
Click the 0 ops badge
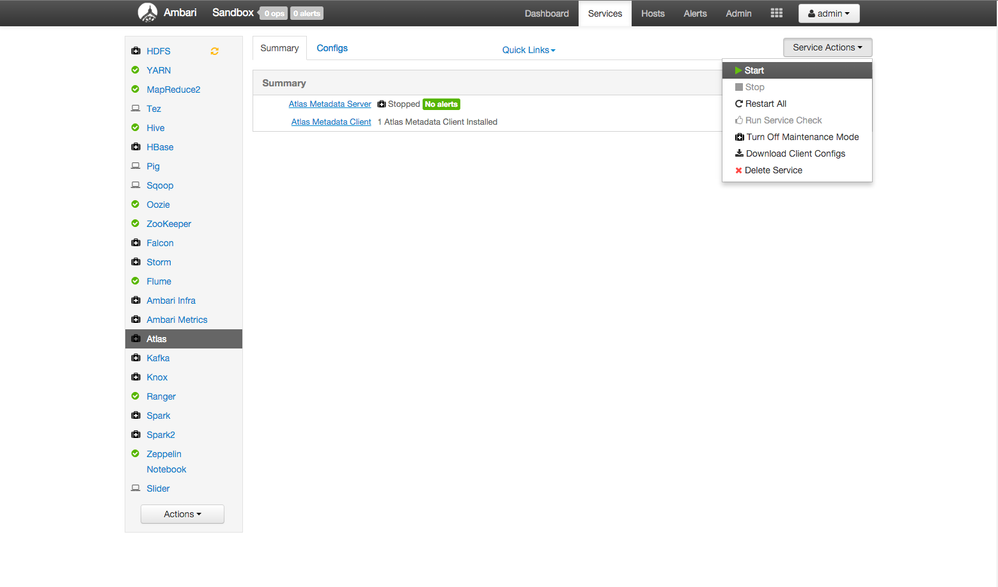(x=274, y=13)
